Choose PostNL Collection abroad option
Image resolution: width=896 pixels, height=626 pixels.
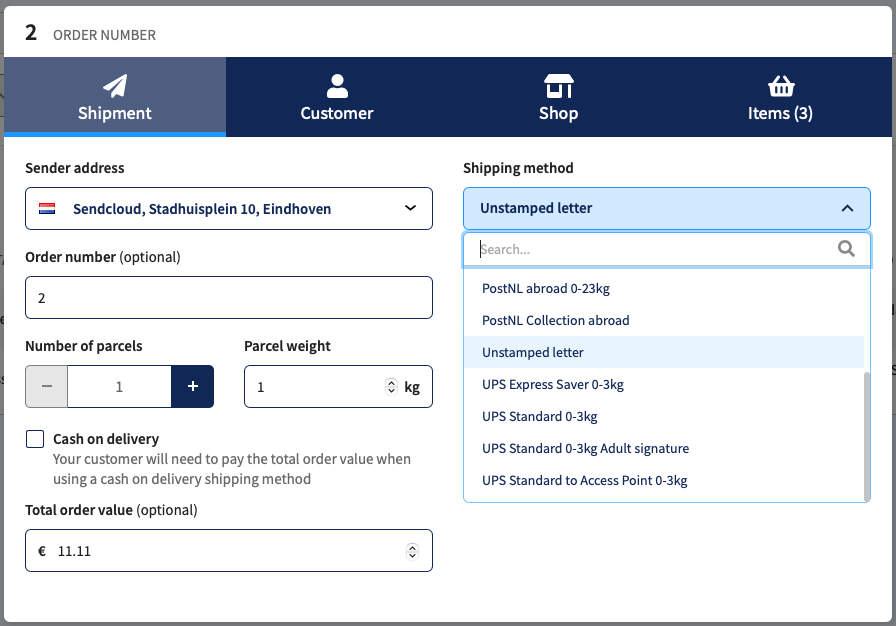pos(664,320)
